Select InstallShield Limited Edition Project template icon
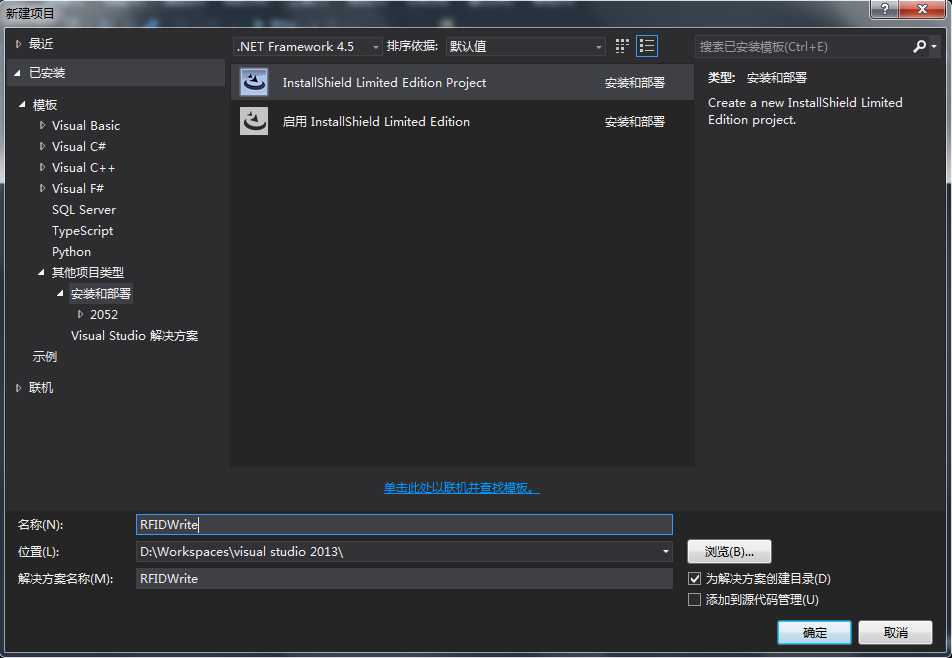Viewport: 952px width, 658px height. pos(254,82)
